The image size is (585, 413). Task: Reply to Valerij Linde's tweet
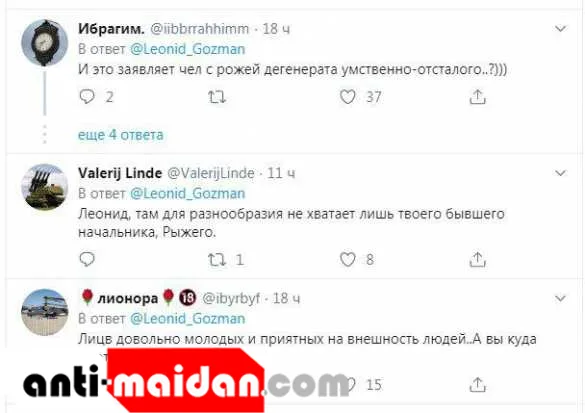tap(87, 259)
